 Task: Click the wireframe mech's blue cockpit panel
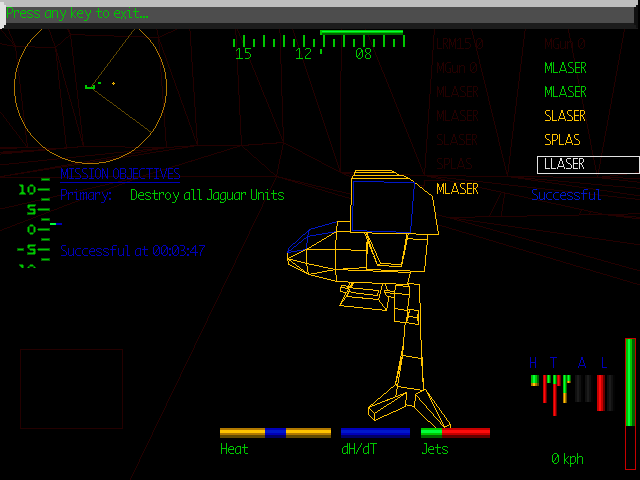(x=382, y=207)
